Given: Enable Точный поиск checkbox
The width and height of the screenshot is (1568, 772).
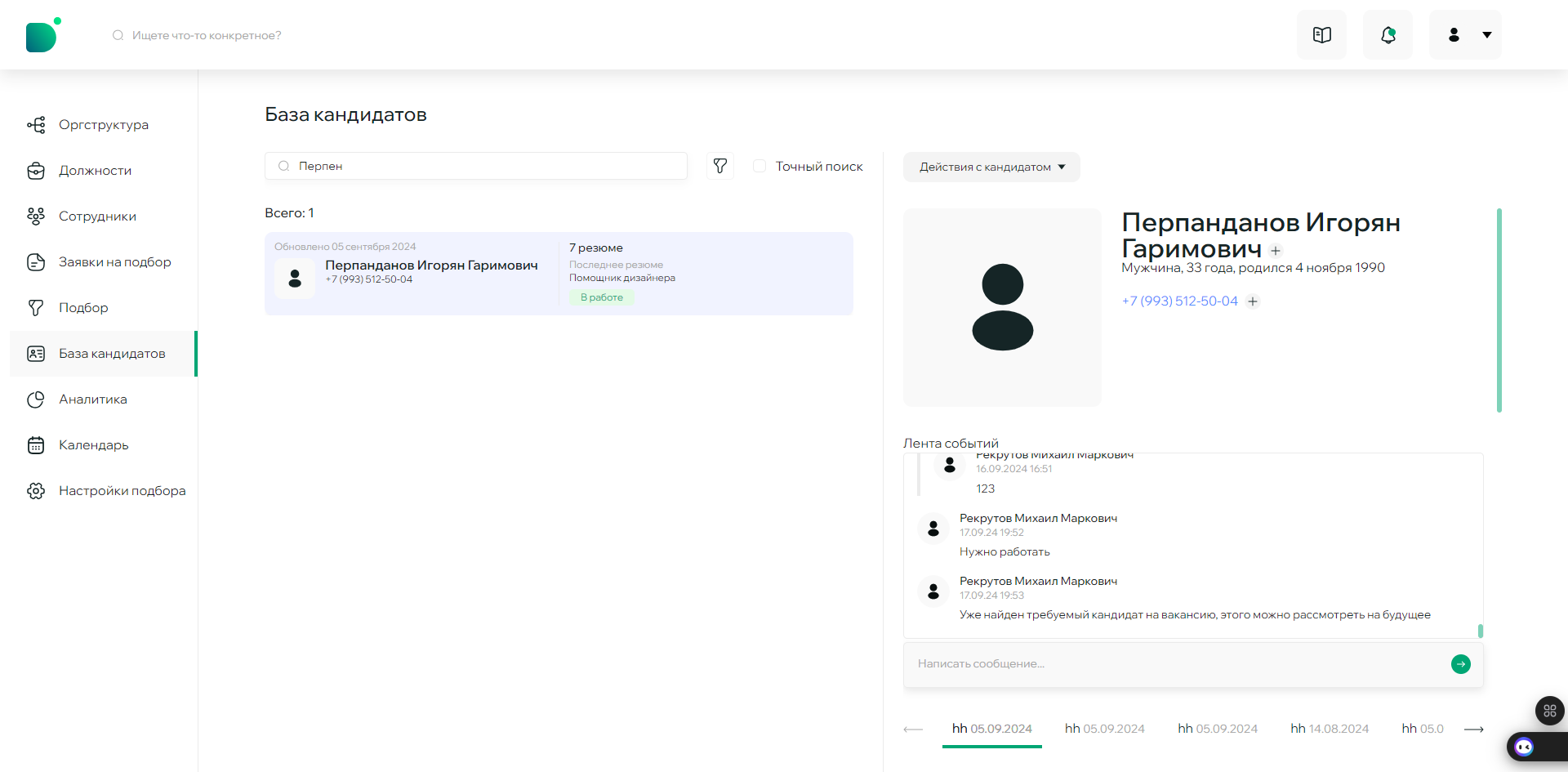Looking at the screenshot, I should tap(759, 166).
